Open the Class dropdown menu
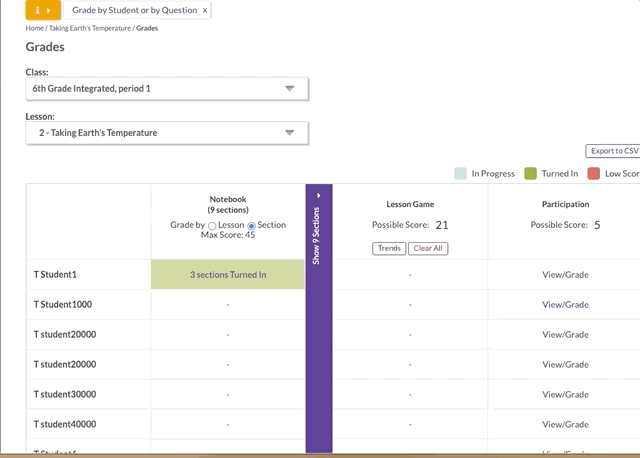Image resolution: width=640 pixels, height=458 pixels. pos(167,89)
